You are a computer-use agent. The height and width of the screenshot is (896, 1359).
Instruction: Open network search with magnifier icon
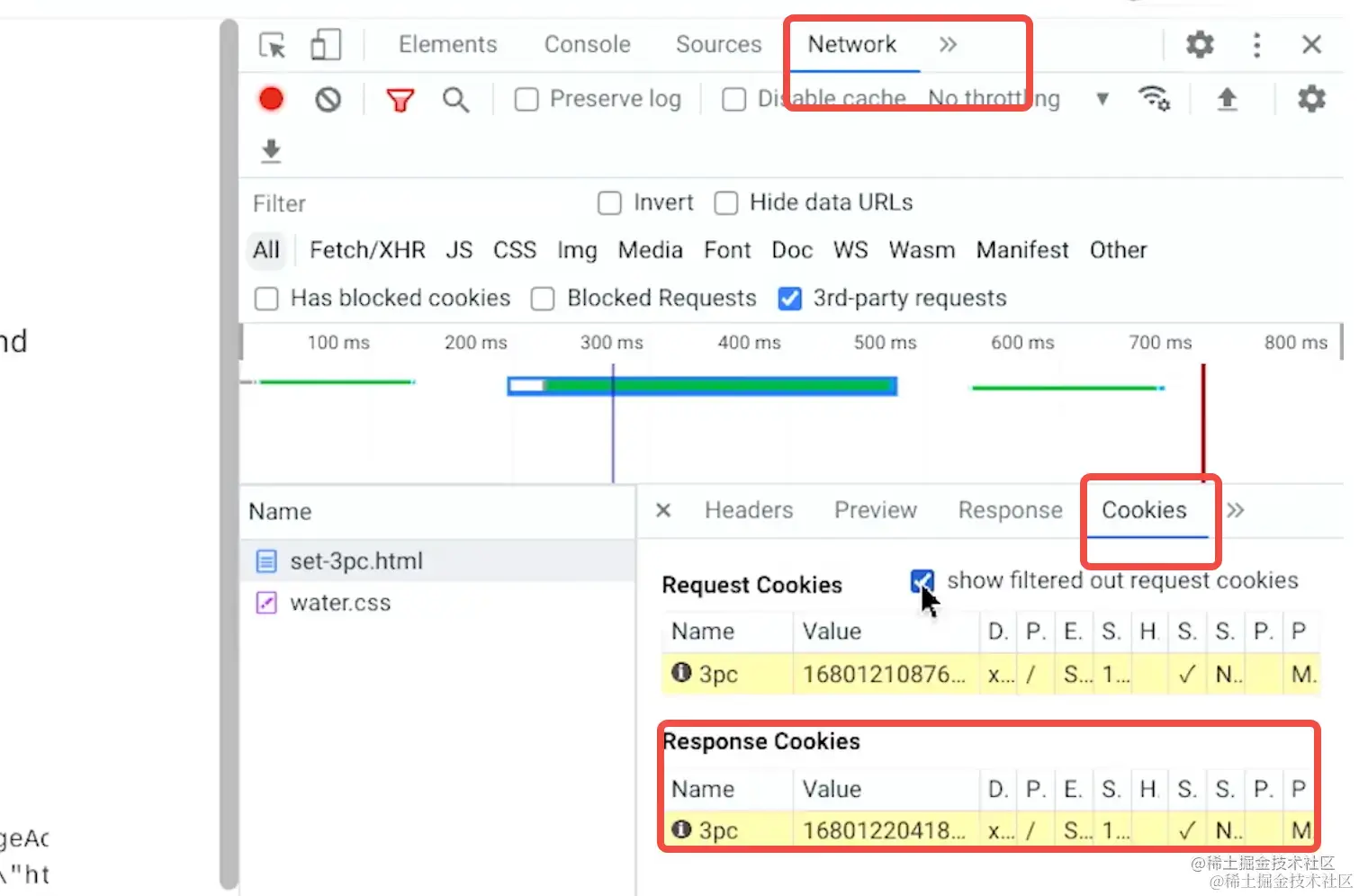(456, 100)
